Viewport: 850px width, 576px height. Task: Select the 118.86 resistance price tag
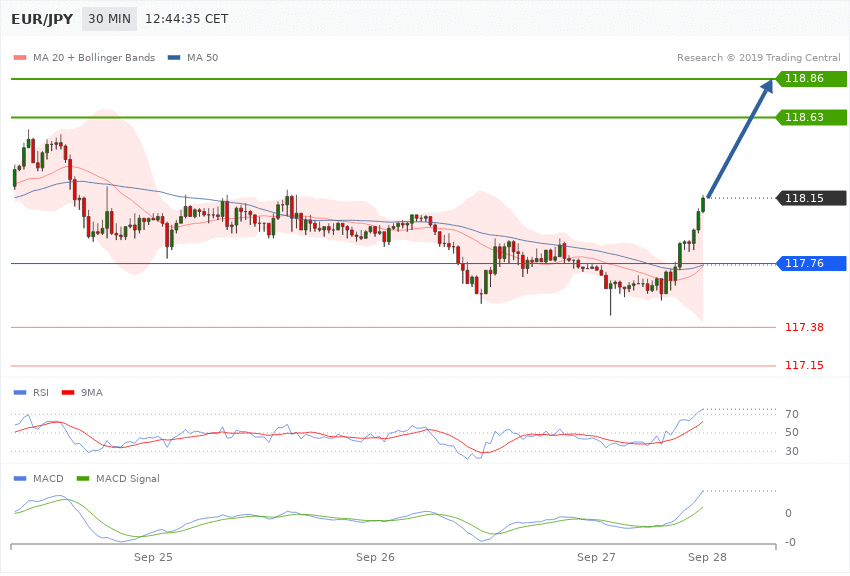click(812, 79)
